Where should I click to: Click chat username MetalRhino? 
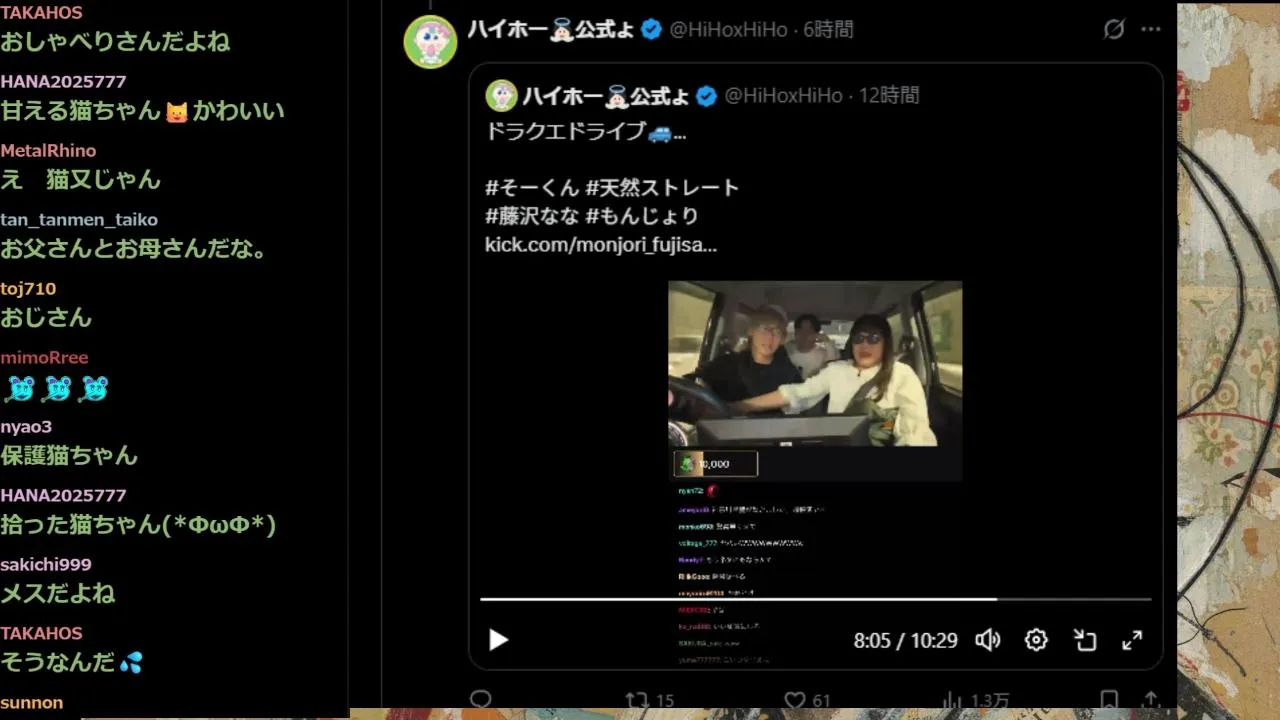click(x=48, y=150)
